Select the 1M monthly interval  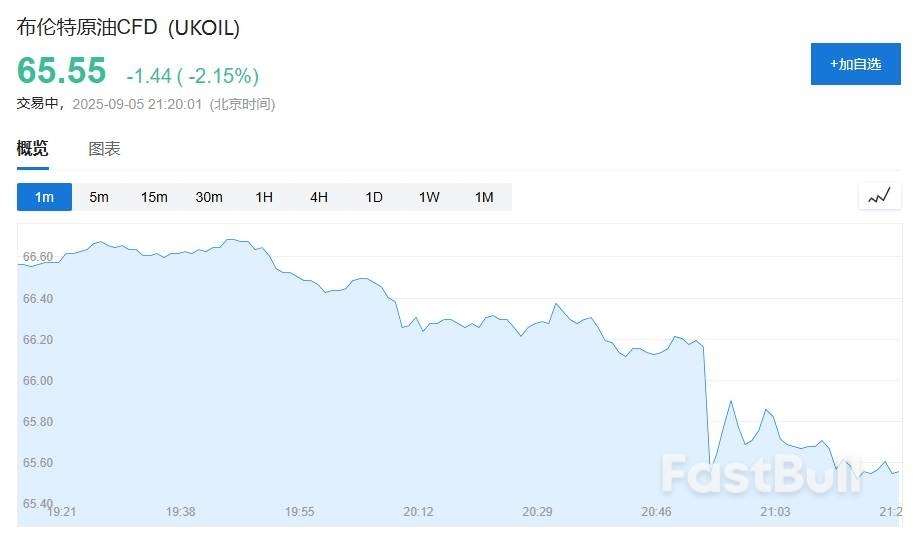(x=484, y=197)
